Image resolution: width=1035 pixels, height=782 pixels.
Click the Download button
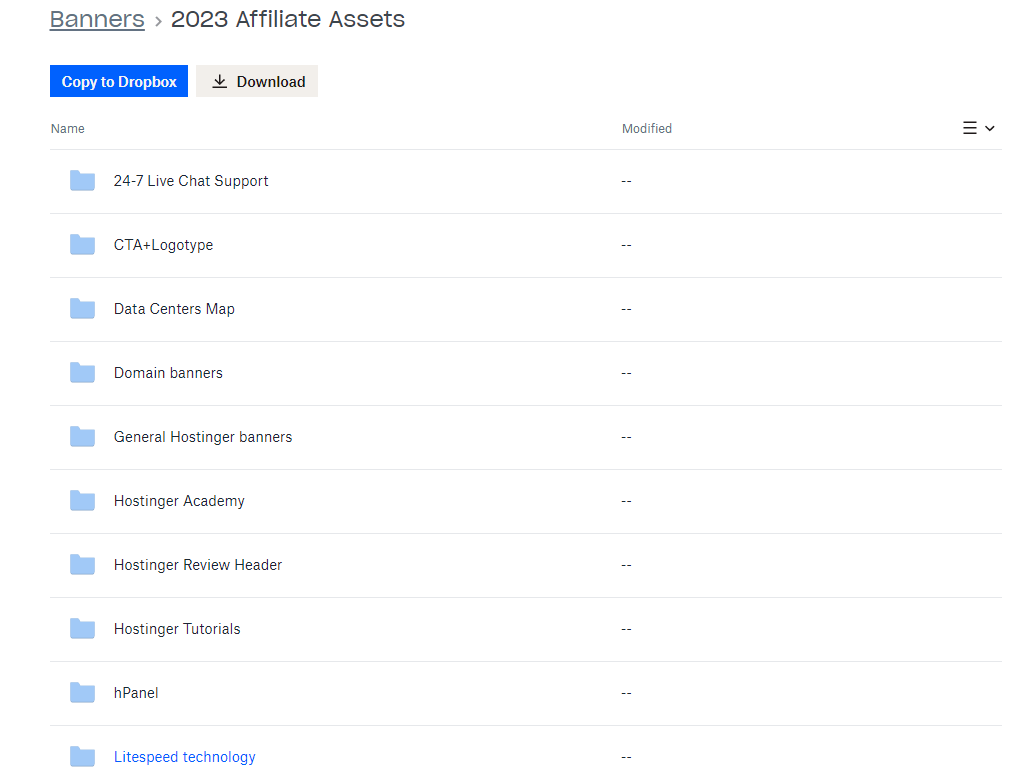(x=257, y=82)
